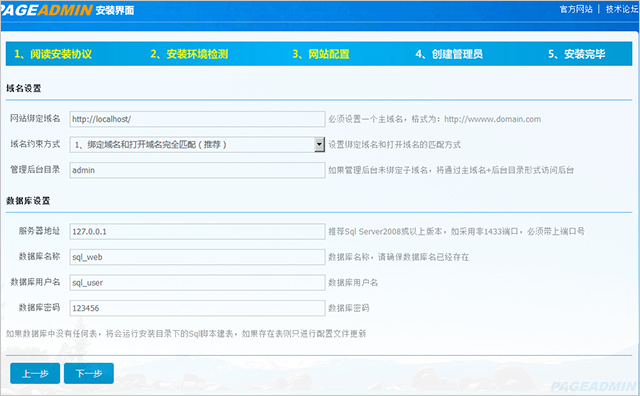Open the 技术论坛 link in header
This screenshot has width=640, height=396.
click(622, 9)
